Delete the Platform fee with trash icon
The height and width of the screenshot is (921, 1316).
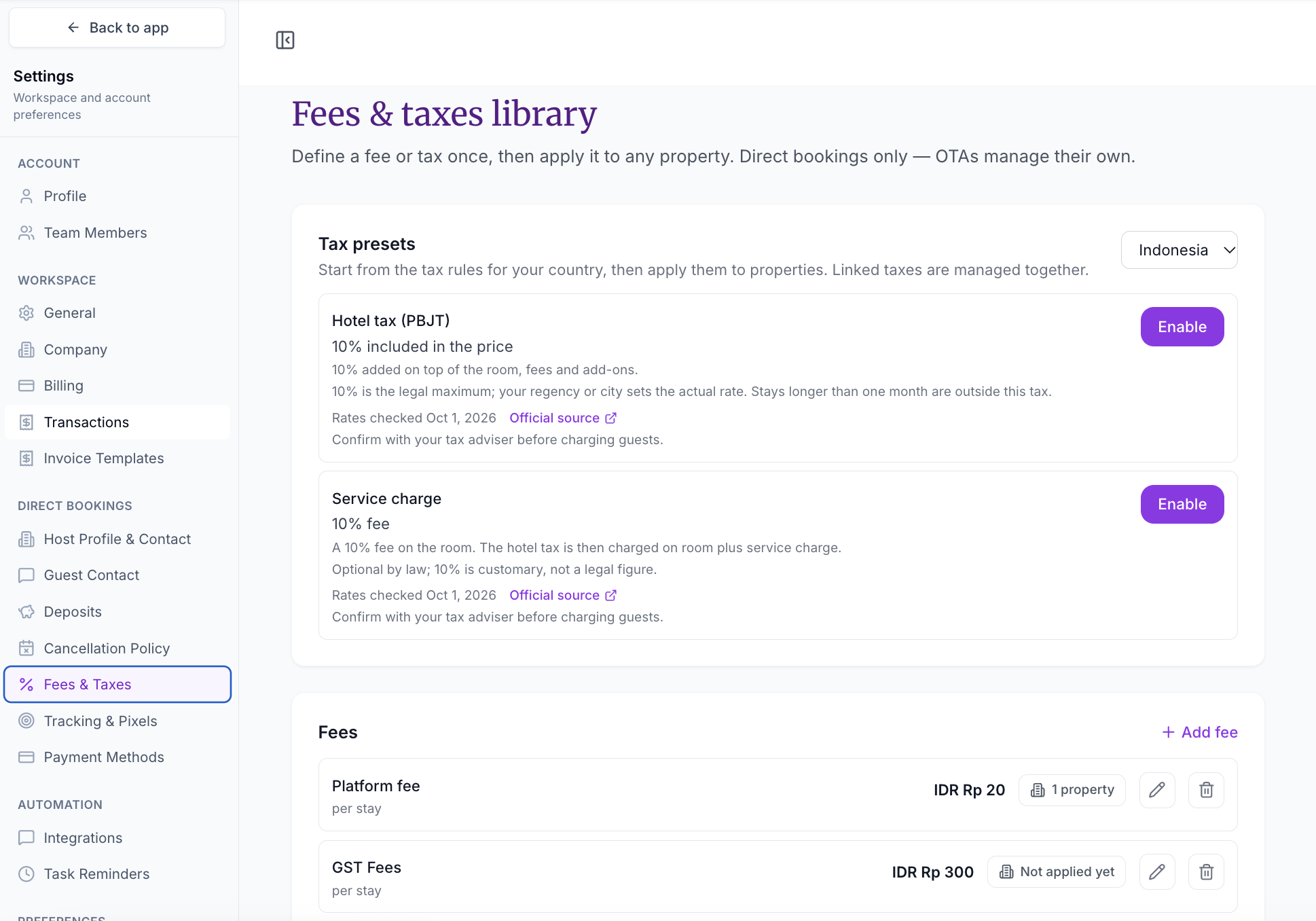[1206, 790]
